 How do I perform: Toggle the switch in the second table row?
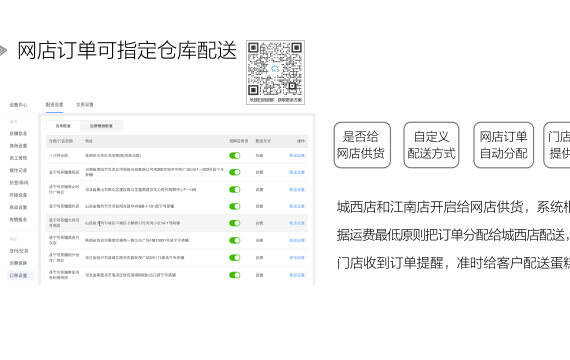(x=234, y=172)
